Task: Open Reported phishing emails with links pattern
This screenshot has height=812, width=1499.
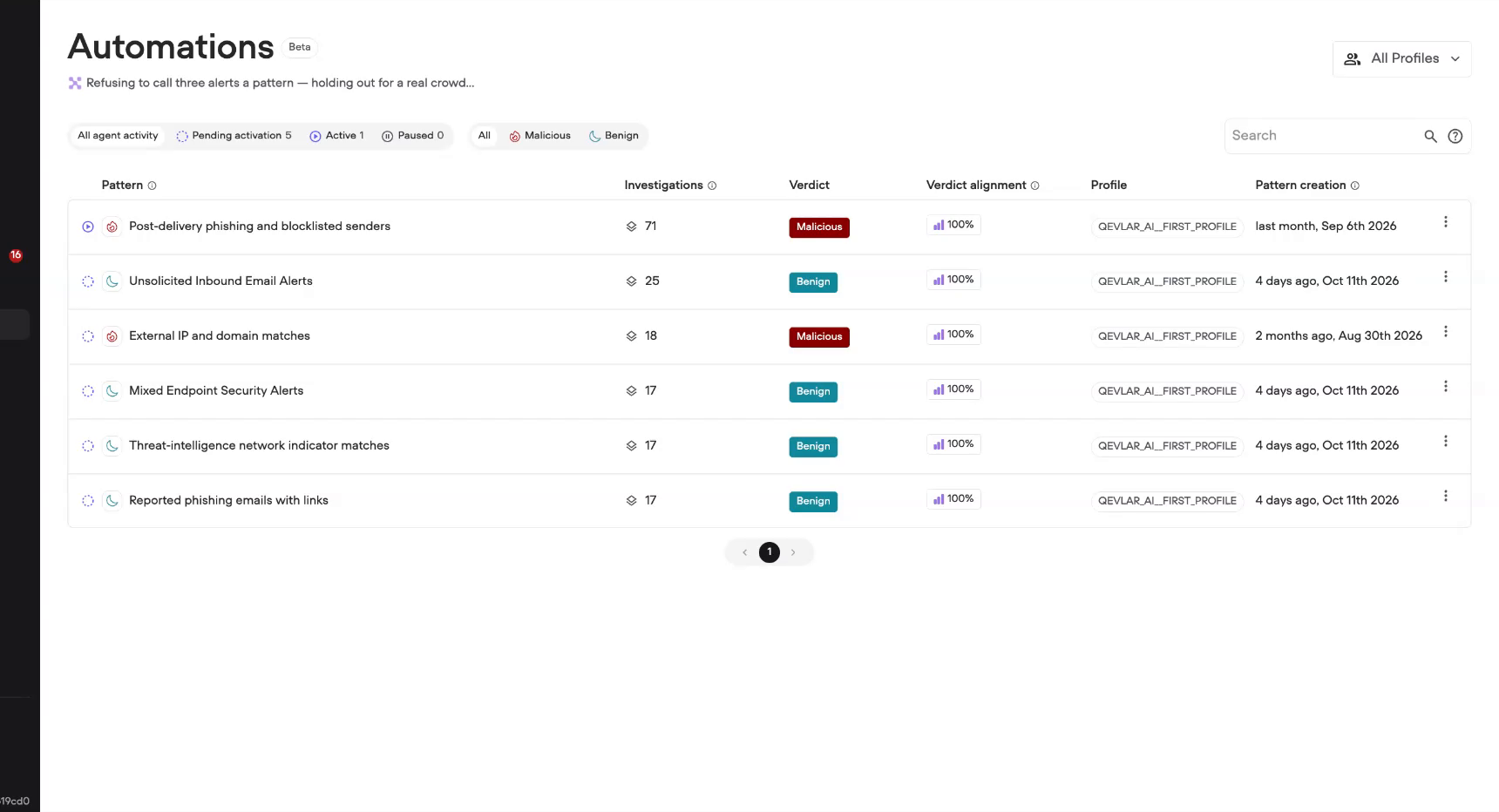Action: coord(228,501)
